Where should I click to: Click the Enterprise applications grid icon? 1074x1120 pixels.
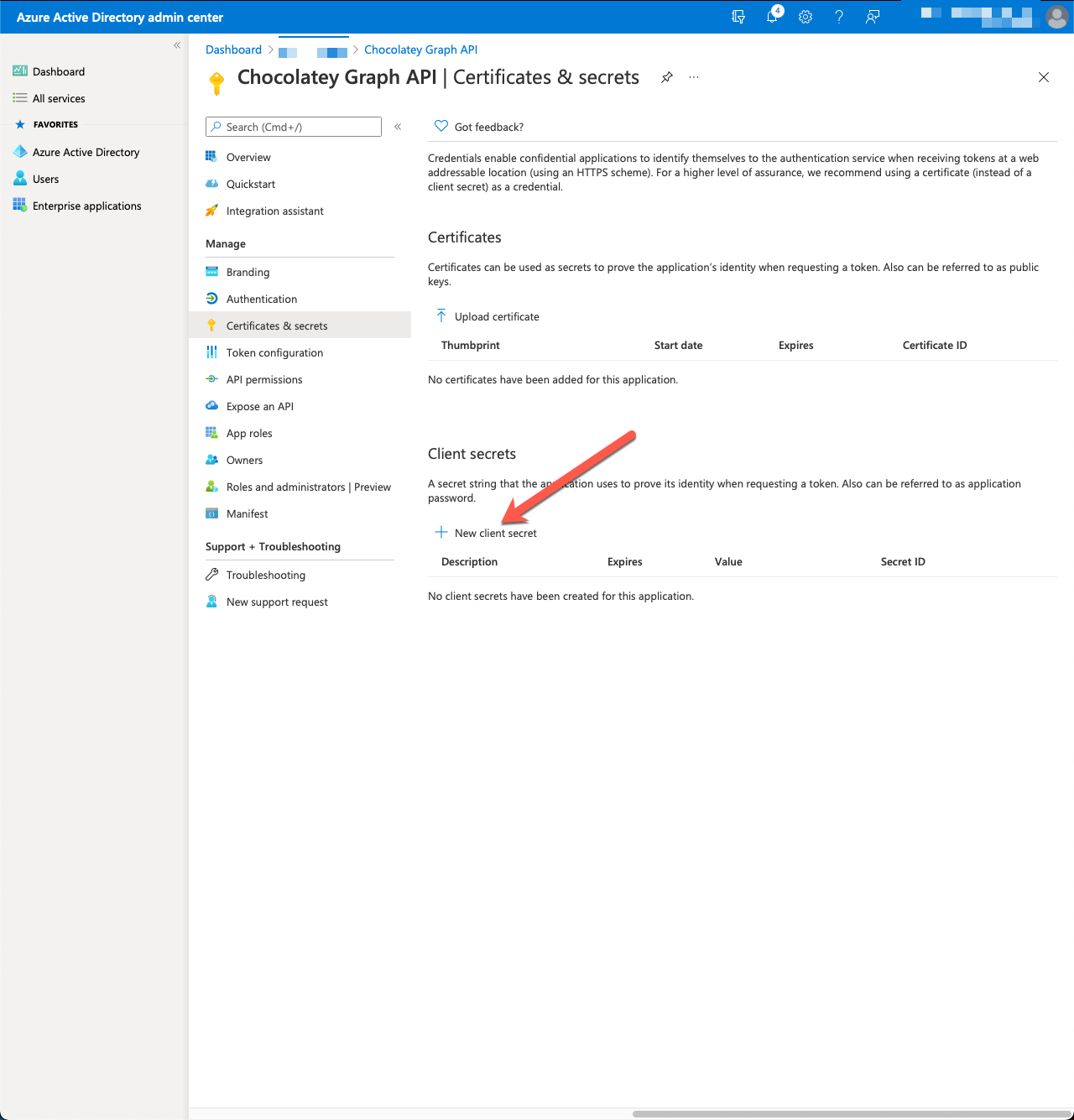click(20, 206)
